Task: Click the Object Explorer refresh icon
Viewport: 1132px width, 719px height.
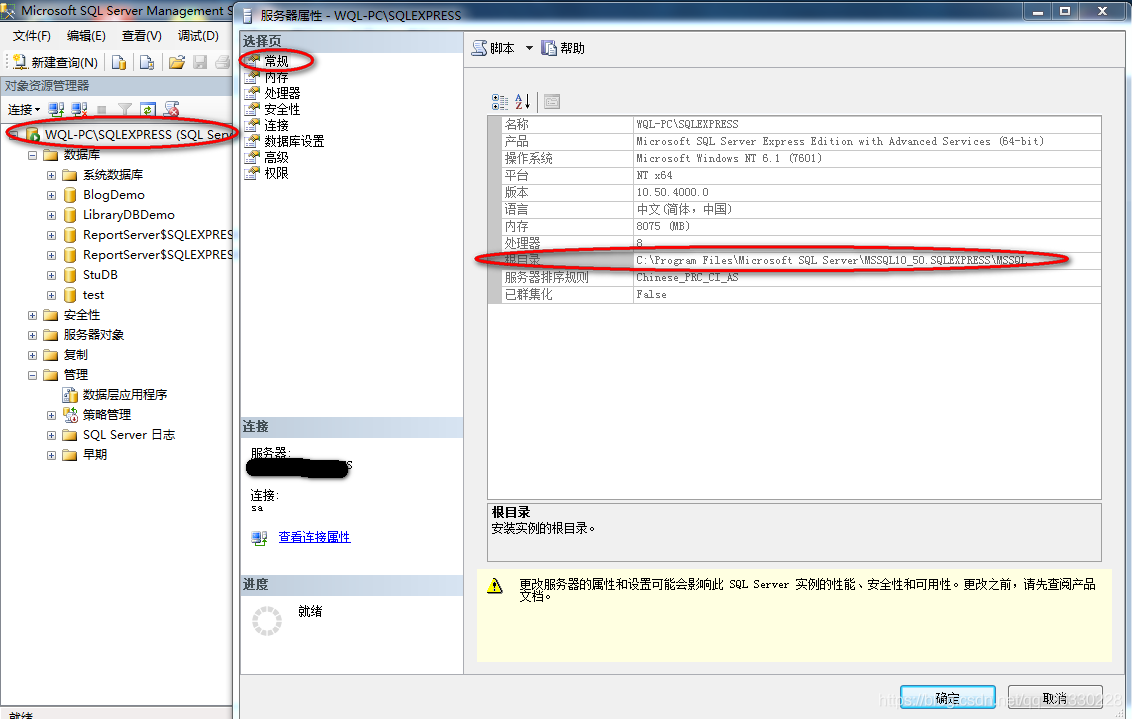Action: click(x=148, y=110)
